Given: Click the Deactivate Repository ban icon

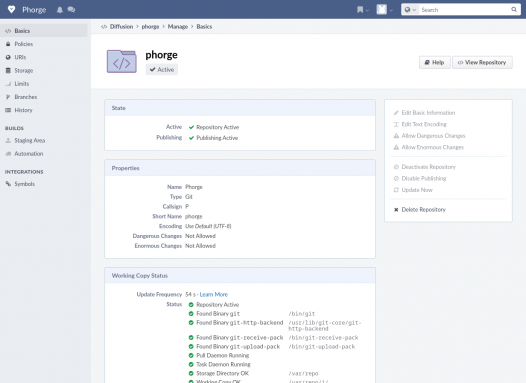Looking at the screenshot, I should point(396,167).
